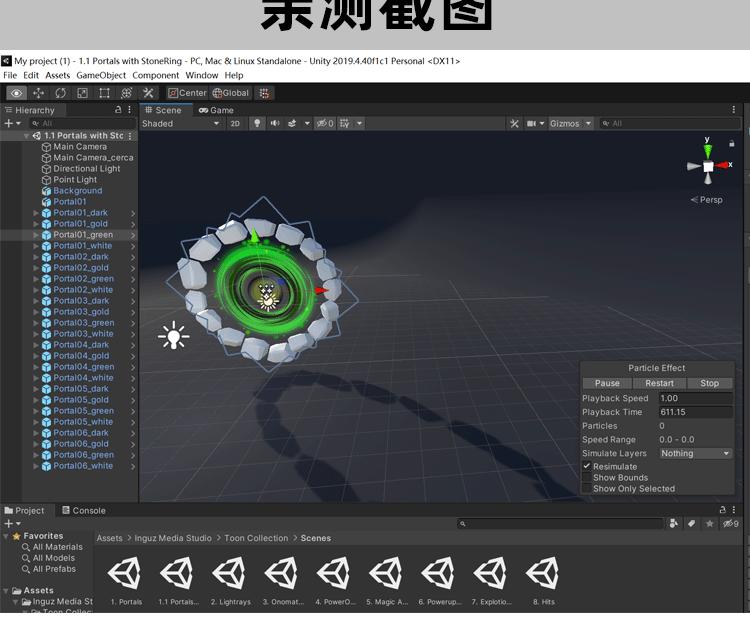Open the GameObject menu
750x620 pixels.
click(101, 76)
